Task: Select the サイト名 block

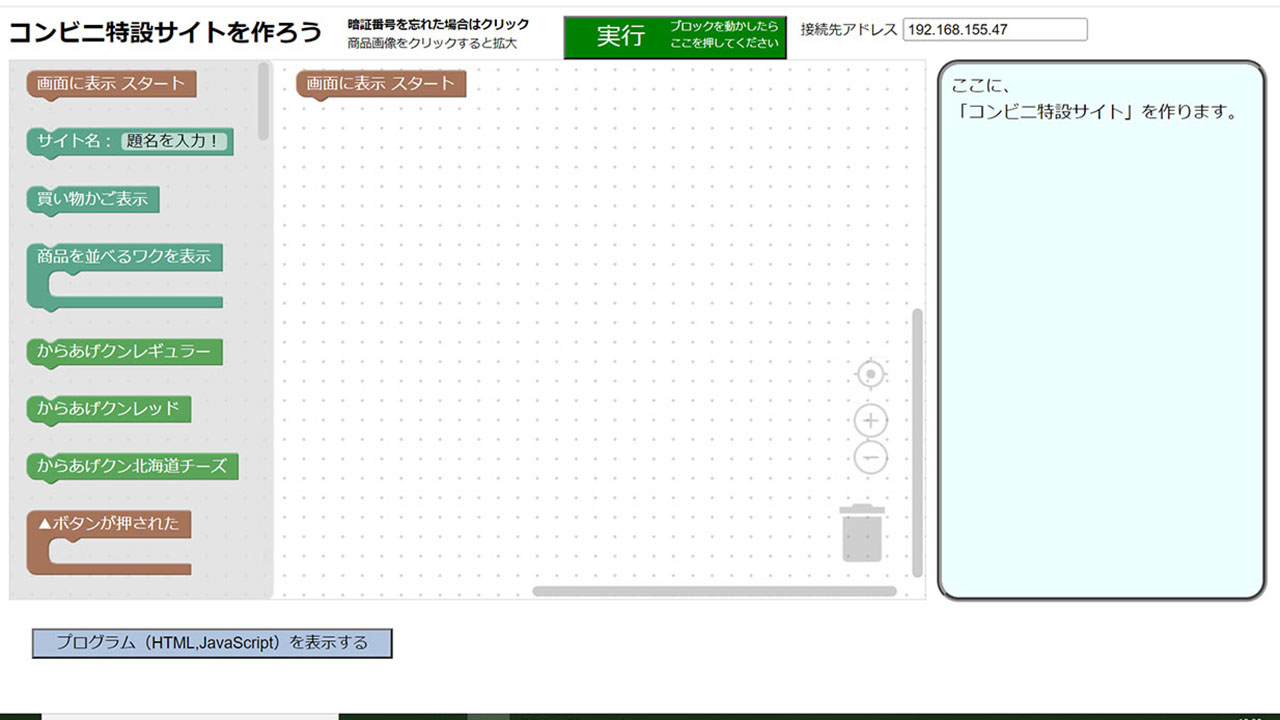Action: pos(129,142)
